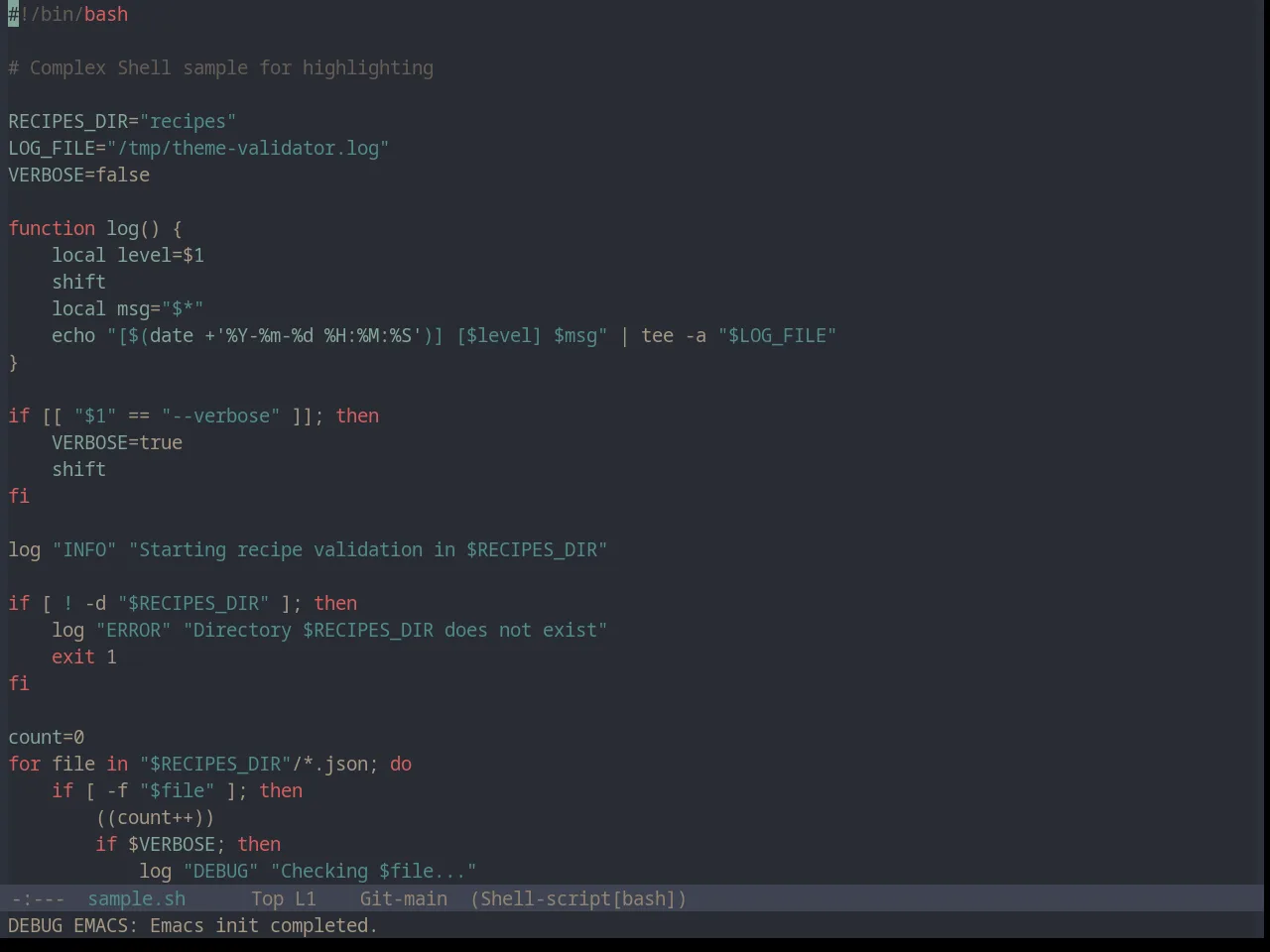Click the L1 line number indicator

(305, 898)
